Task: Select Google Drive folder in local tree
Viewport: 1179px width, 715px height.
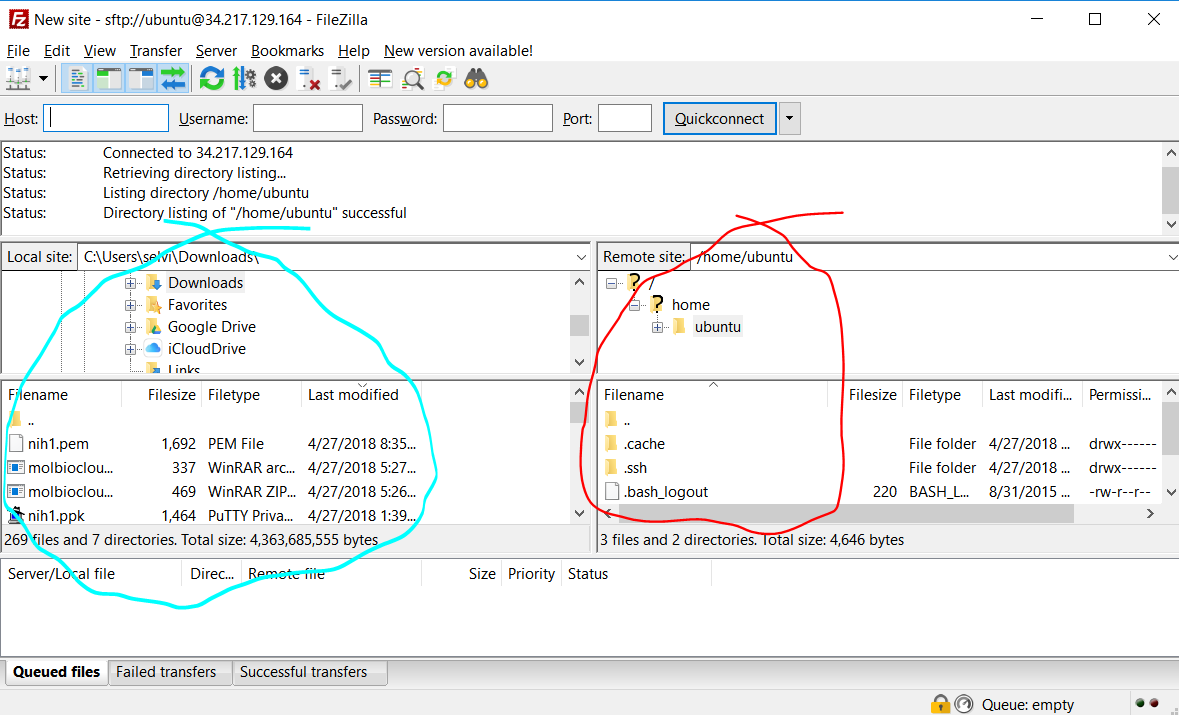Action: point(211,326)
